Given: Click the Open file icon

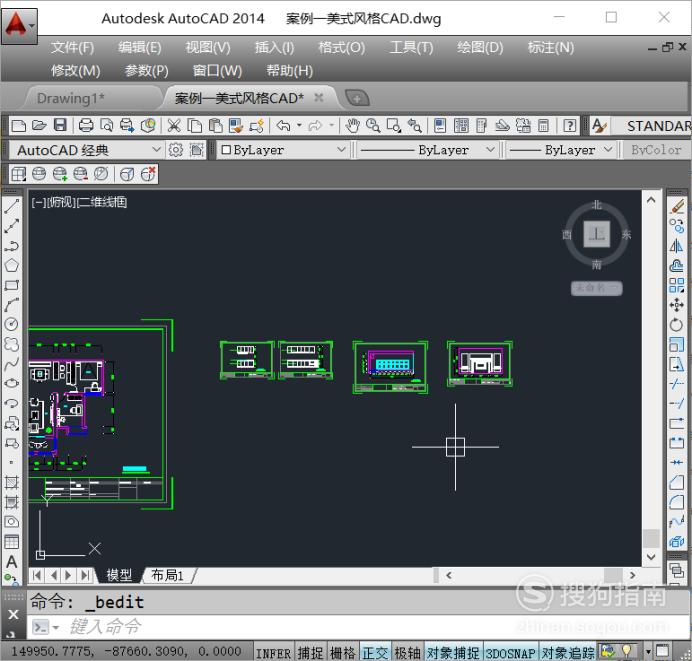Looking at the screenshot, I should click(x=39, y=126).
